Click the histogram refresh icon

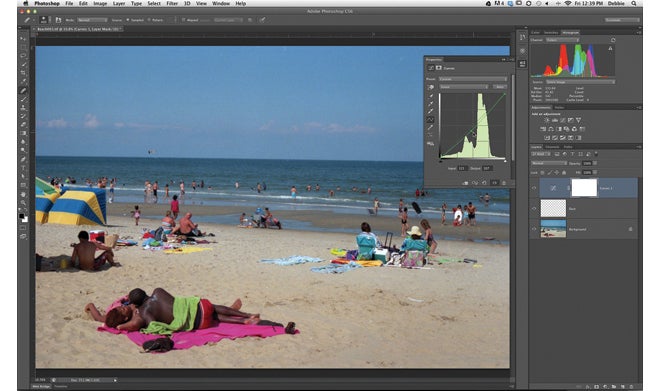(x=613, y=40)
